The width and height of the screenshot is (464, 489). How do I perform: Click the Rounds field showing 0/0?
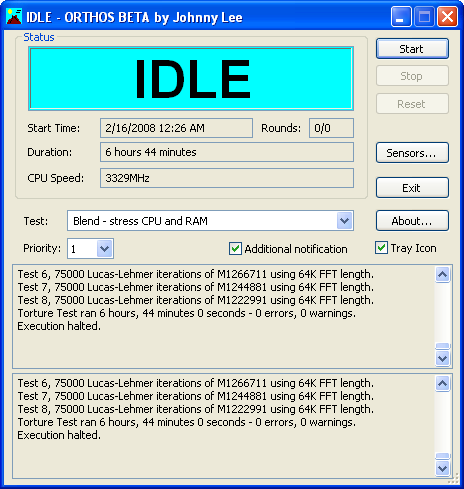click(x=331, y=128)
